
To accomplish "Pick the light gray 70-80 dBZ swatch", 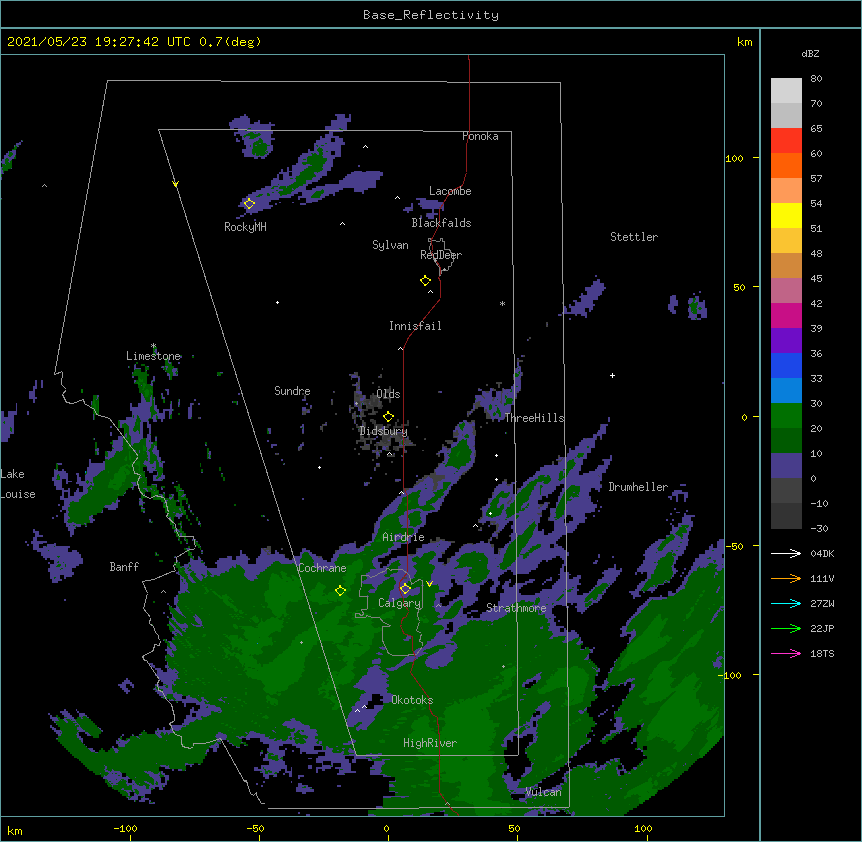I will pos(786,91).
